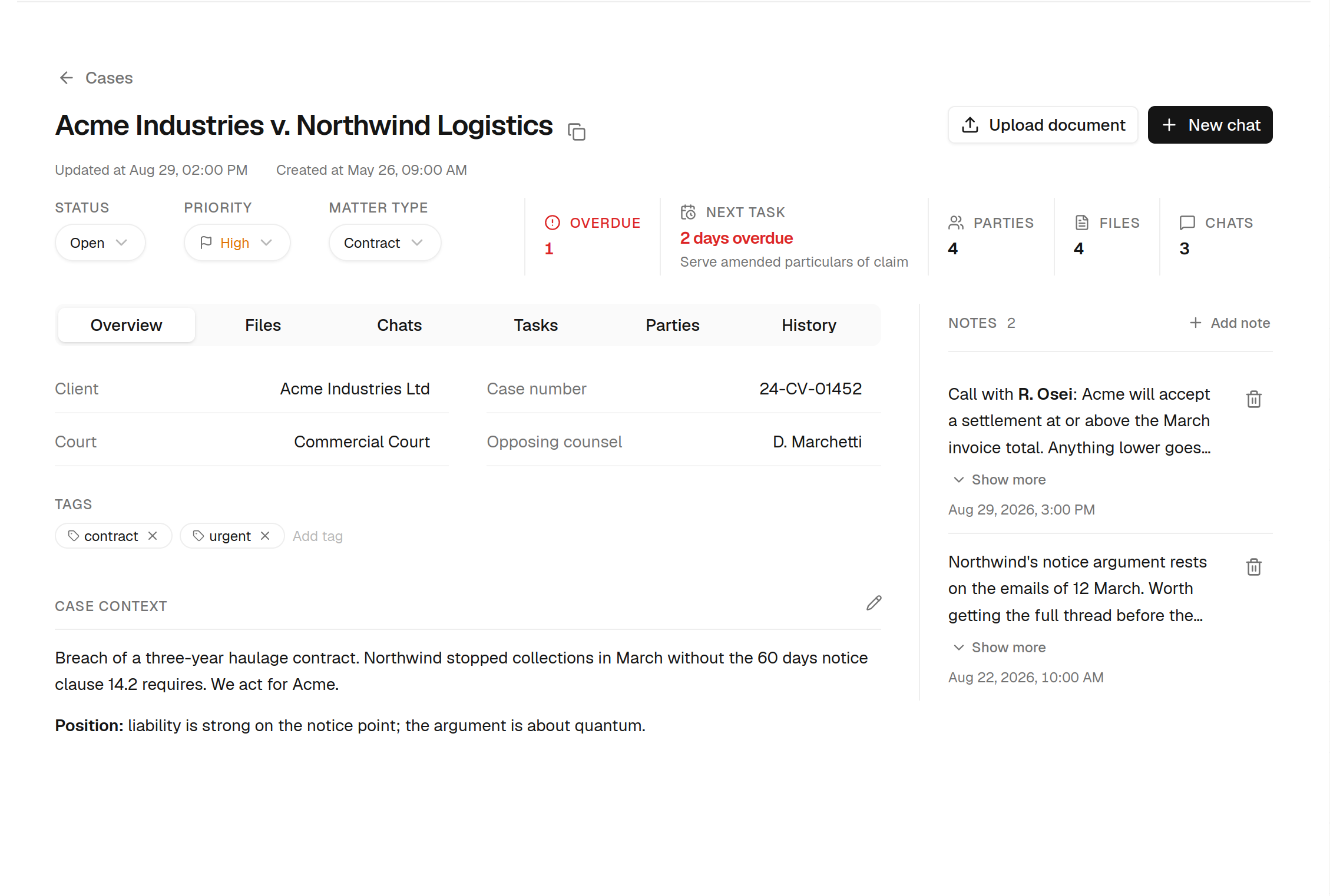Screen dimensions: 1330x896
Task: Click the Chats speech bubble icon
Action: 1187,223
